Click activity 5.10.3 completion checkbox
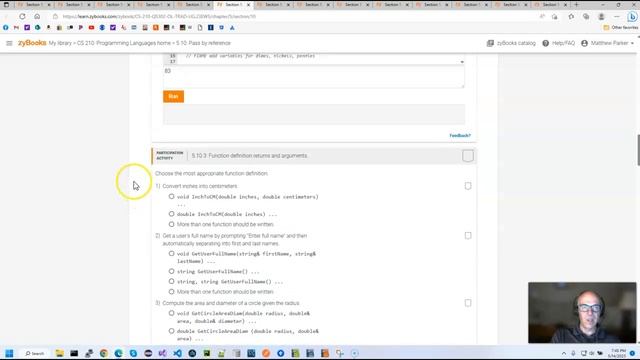This screenshot has height=360, width=640. pyautogui.click(x=468, y=156)
